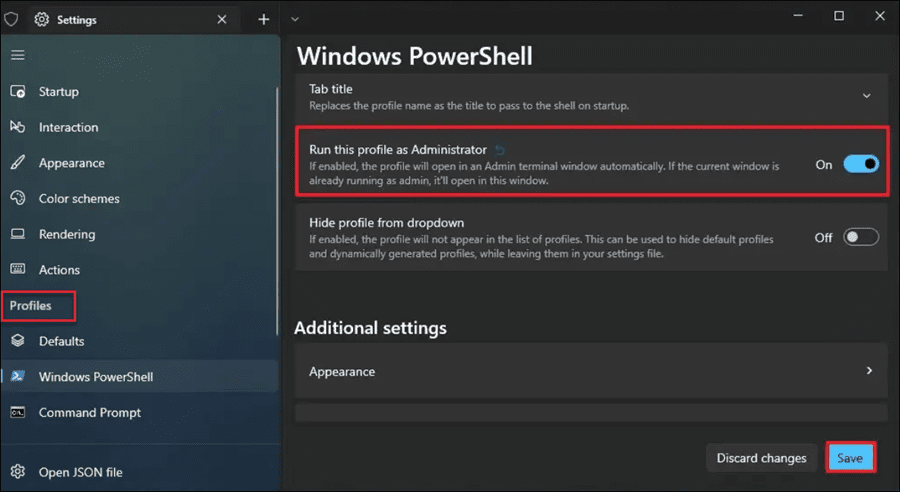
Task: Click the Windows PowerShell page heading
Action: pyautogui.click(x=414, y=56)
